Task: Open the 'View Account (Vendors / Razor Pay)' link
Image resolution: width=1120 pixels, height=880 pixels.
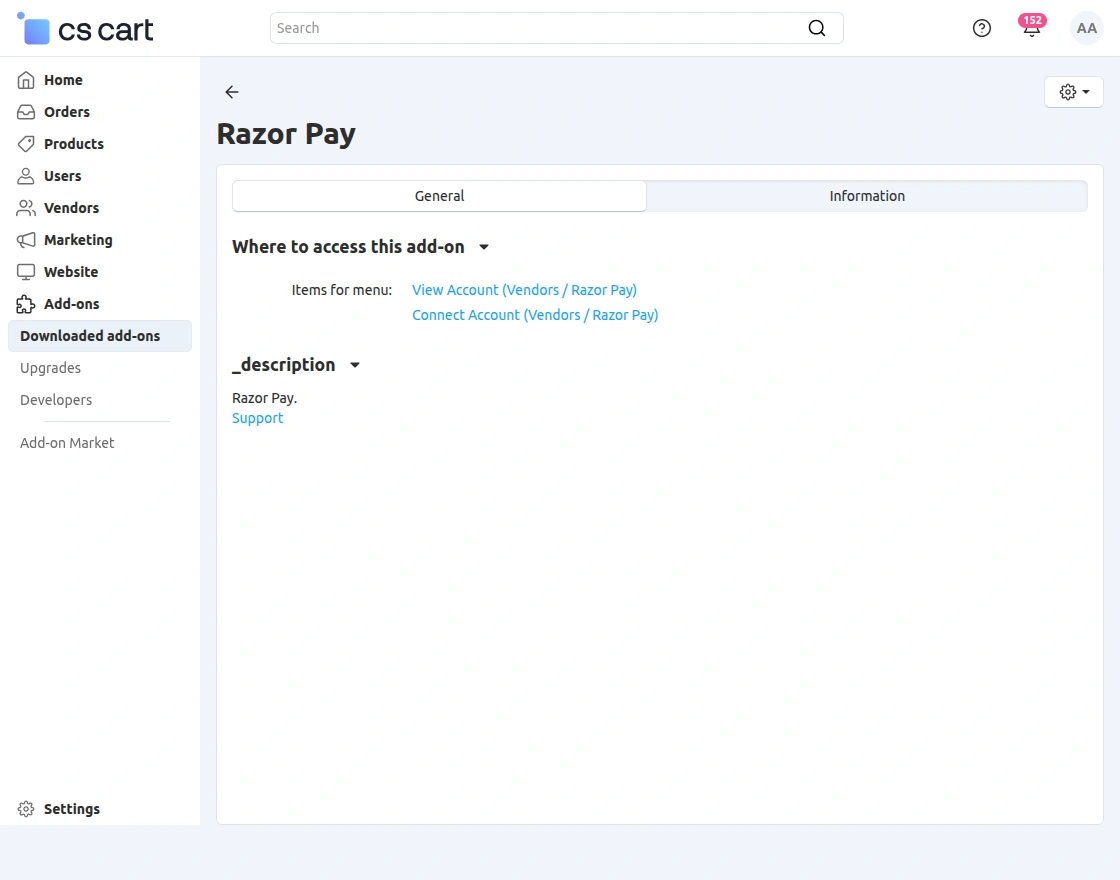Action: click(524, 290)
